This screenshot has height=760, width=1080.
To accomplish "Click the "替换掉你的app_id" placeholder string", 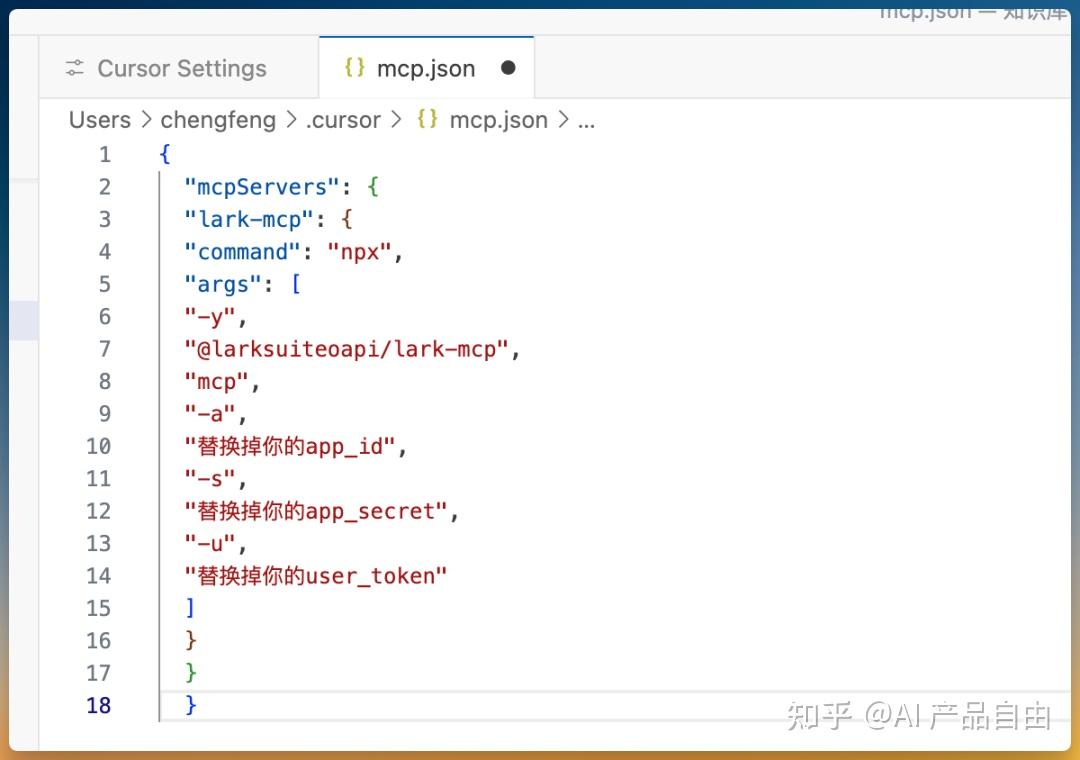I will point(290,446).
